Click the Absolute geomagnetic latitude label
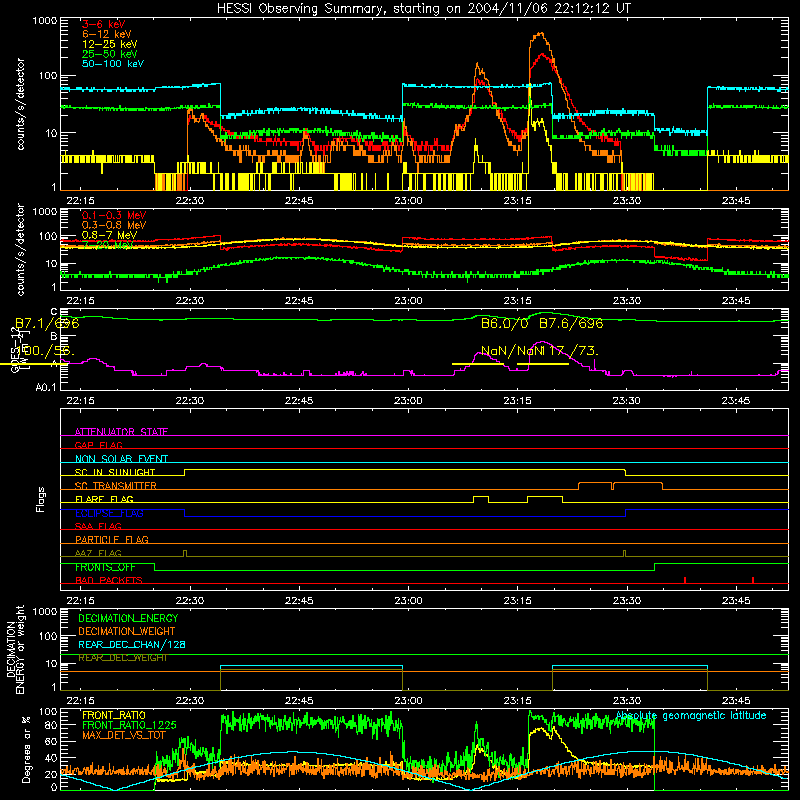800x800 pixels. (x=691, y=716)
